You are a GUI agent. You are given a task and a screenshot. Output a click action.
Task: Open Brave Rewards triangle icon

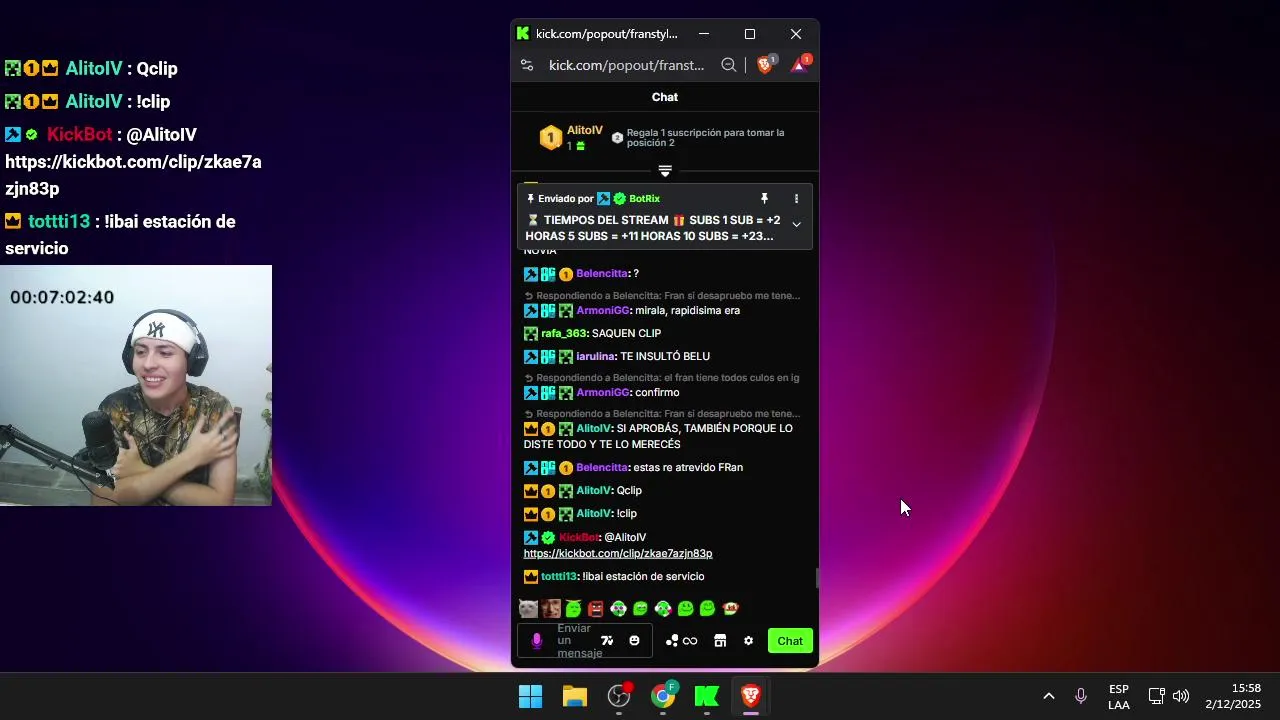[x=800, y=64]
